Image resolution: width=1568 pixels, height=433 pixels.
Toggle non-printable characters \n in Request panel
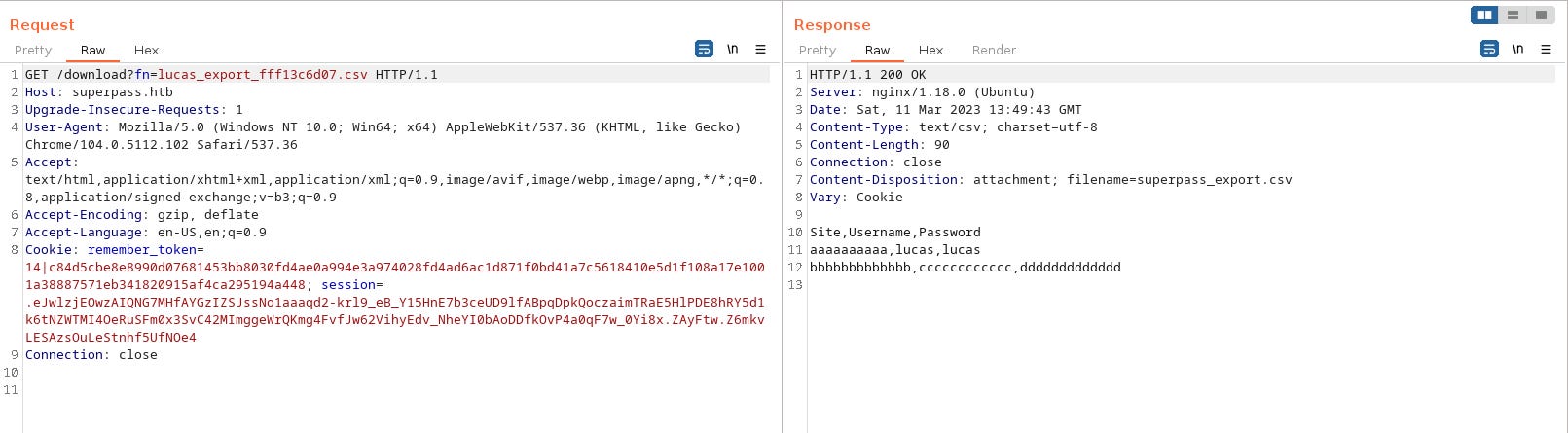coord(733,49)
